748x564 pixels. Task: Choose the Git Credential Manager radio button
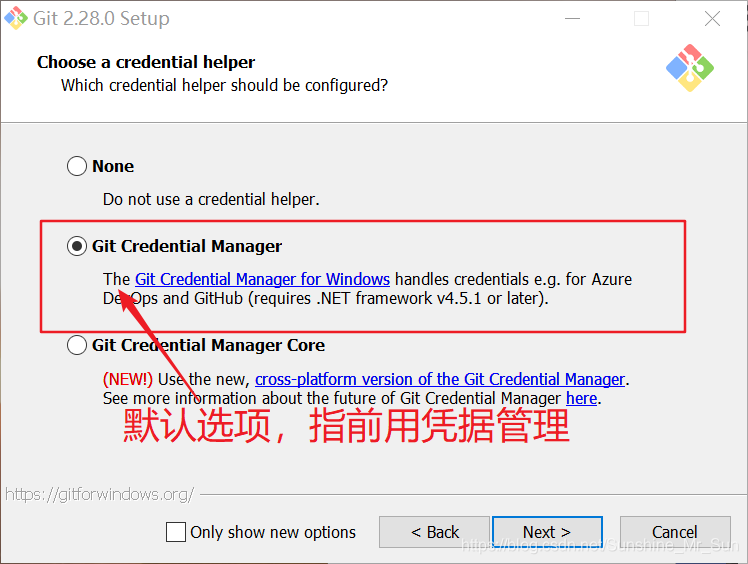click(x=77, y=246)
